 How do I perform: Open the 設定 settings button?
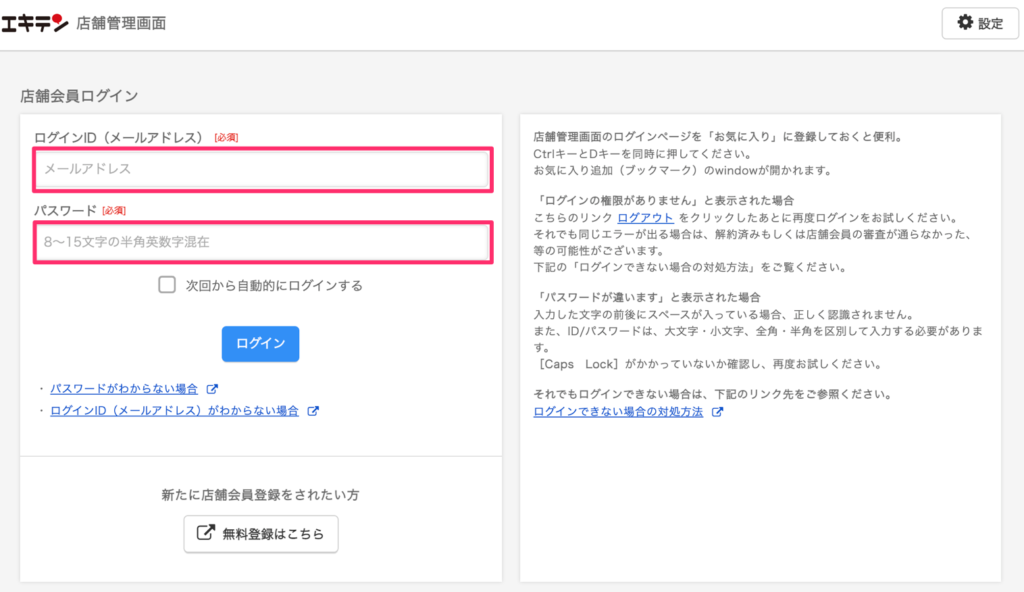tap(979, 23)
